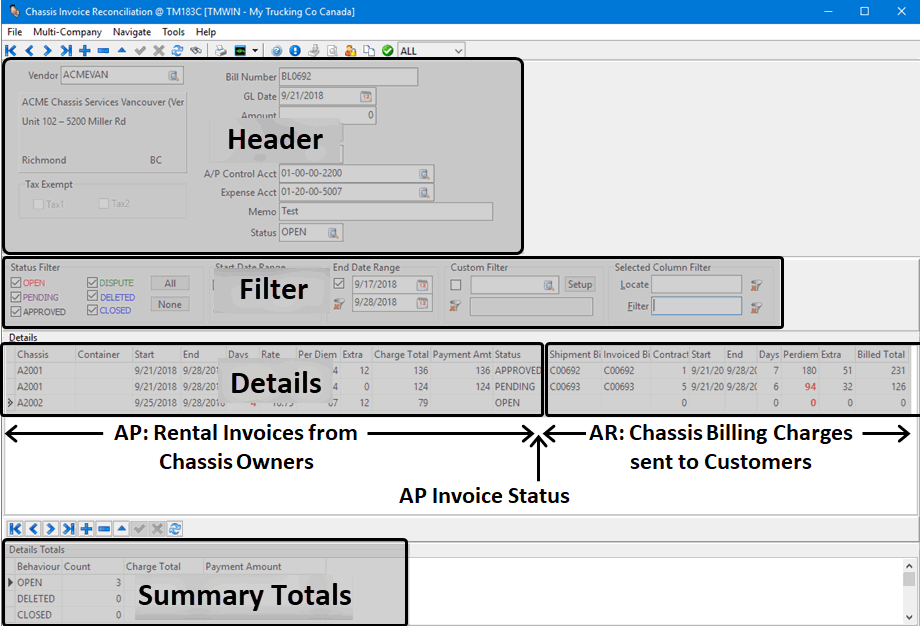Expand the ALL dropdown in toolbar
The image size is (920, 626).
(x=458, y=50)
